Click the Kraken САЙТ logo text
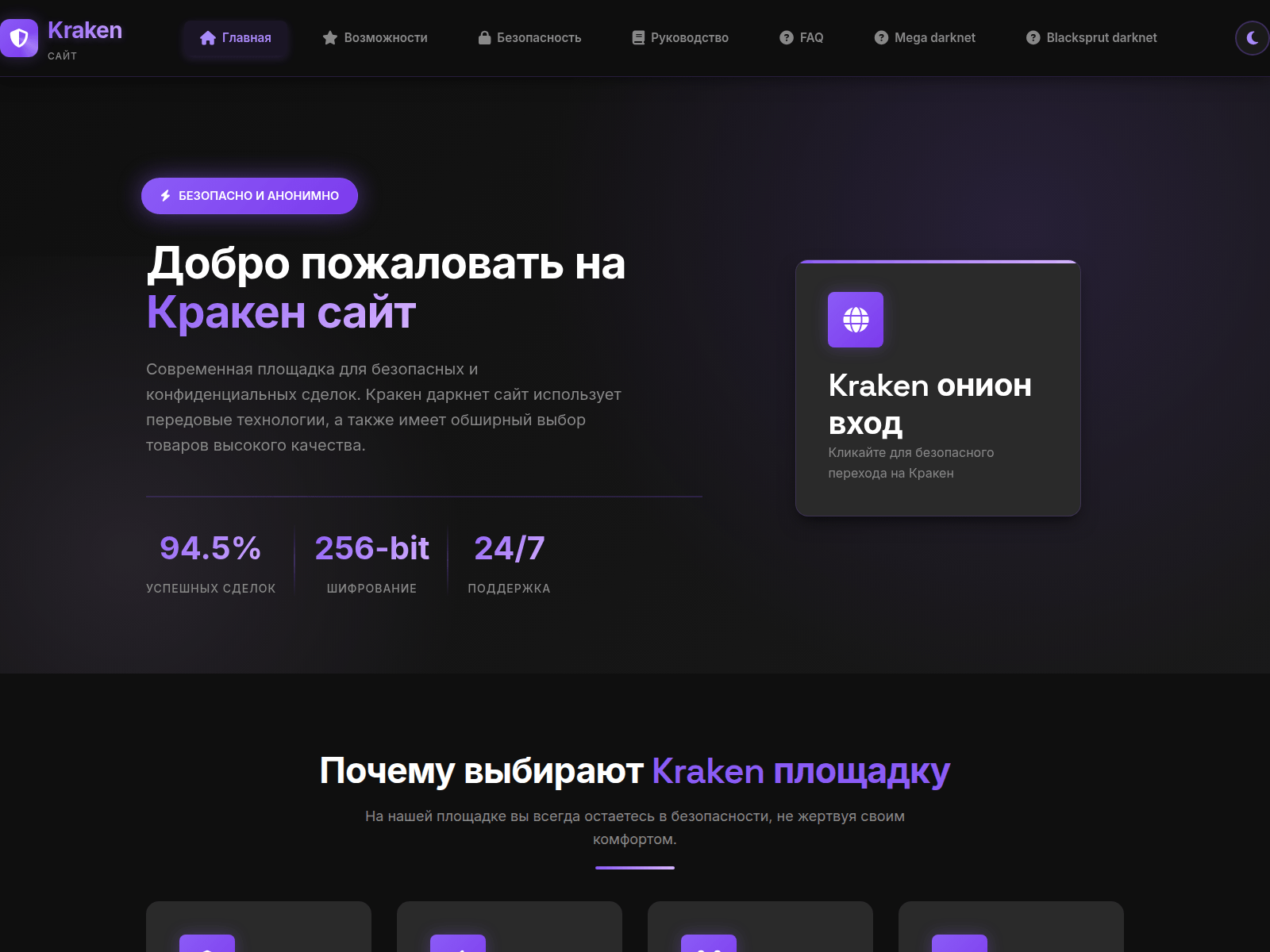This screenshot has height=952, width=1270. click(84, 38)
